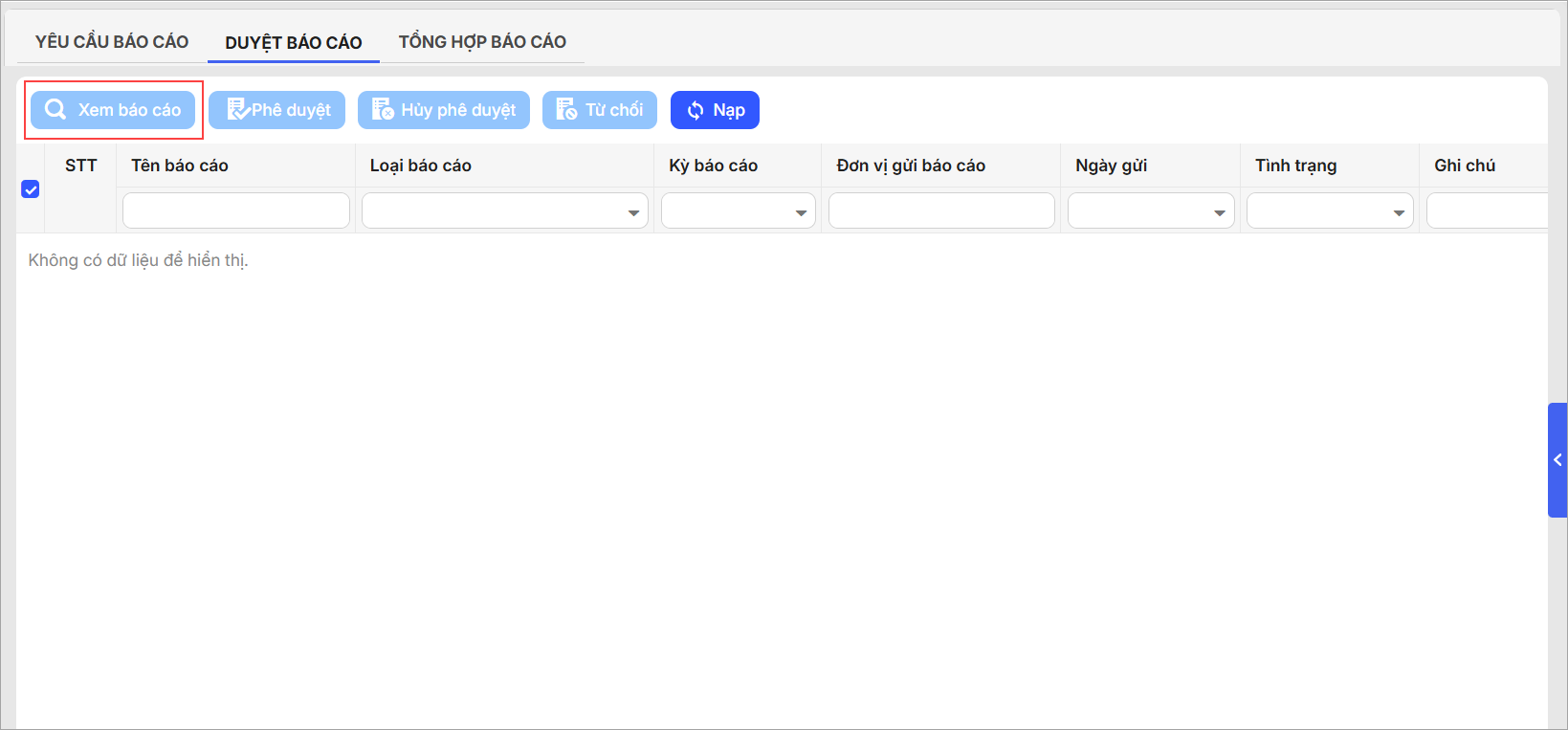Click the magnifier icon in Xem báo cáo
The image size is (1568, 730).
[55, 110]
